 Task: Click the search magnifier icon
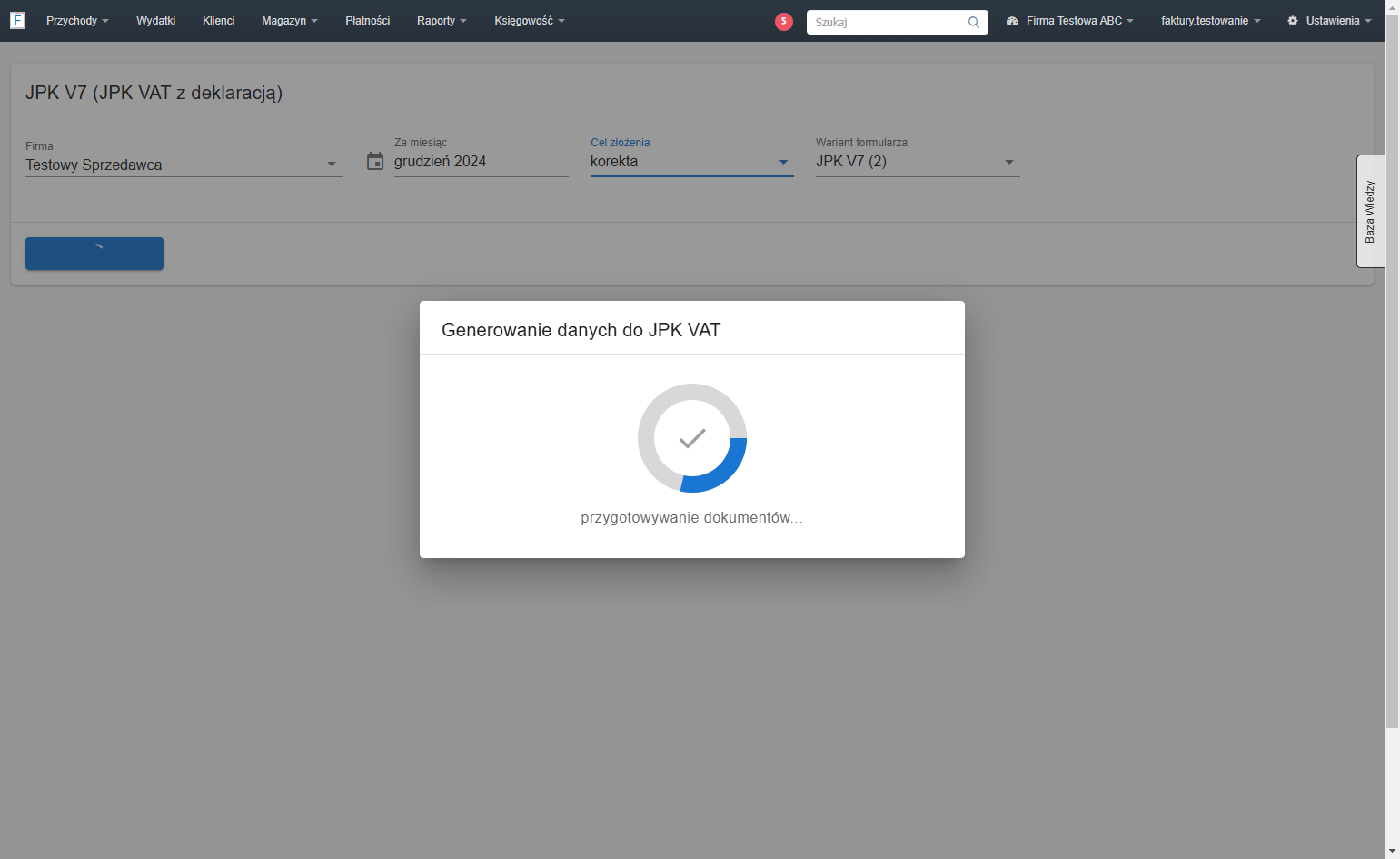tap(974, 22)
